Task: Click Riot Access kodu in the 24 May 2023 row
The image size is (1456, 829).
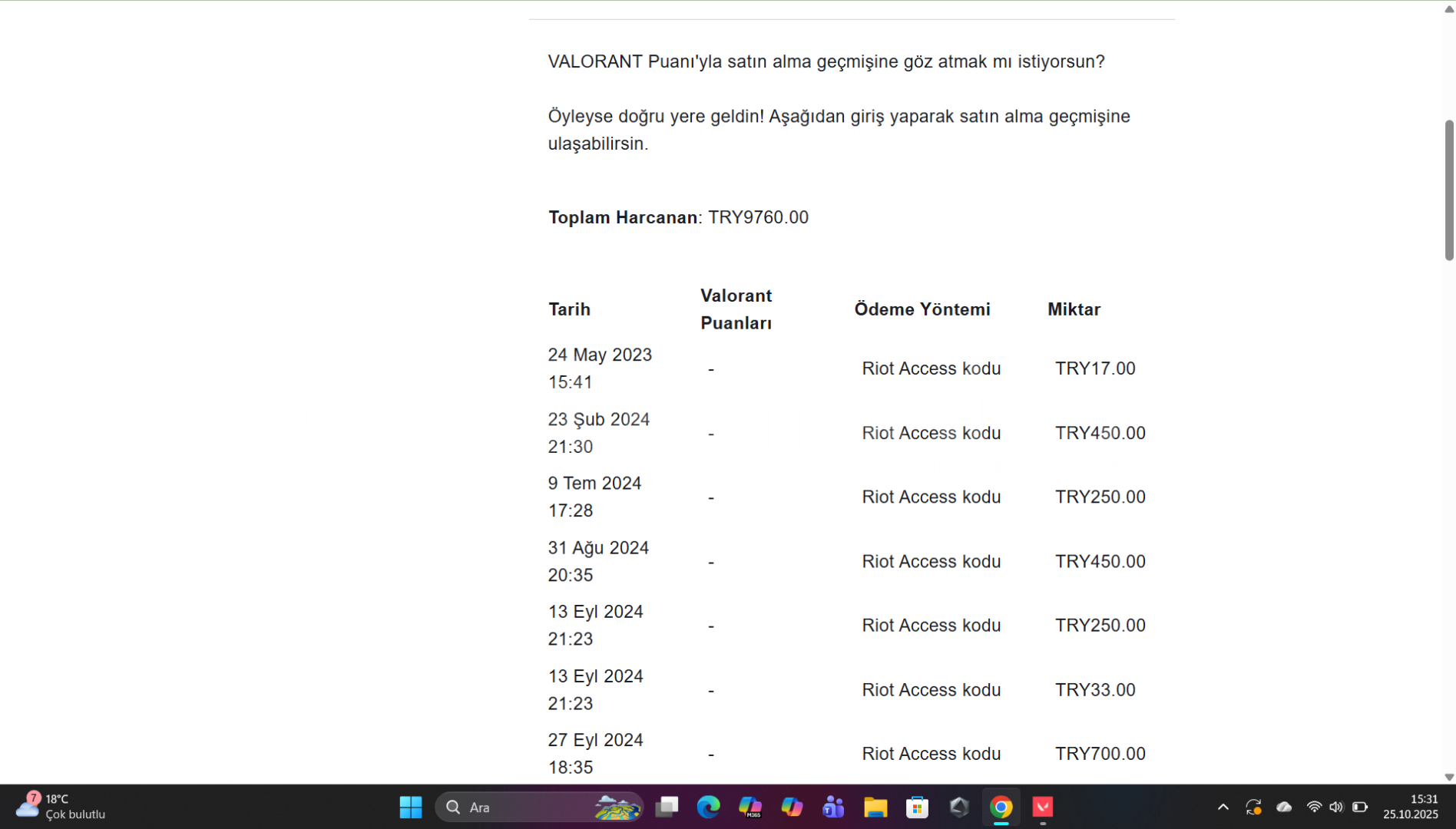Action: pos(932,368)
